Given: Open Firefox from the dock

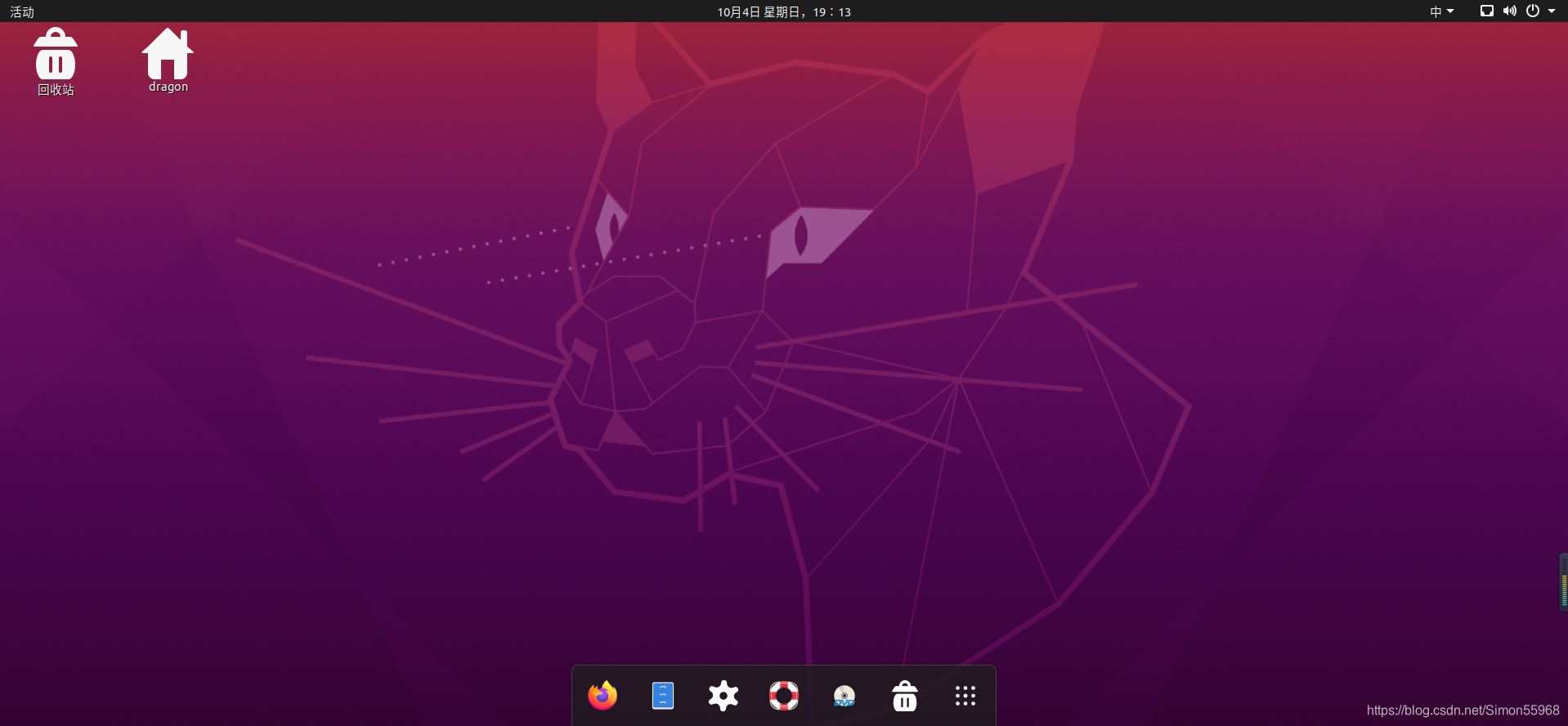Looking at the screenshot, I should [x=603, y=696].
